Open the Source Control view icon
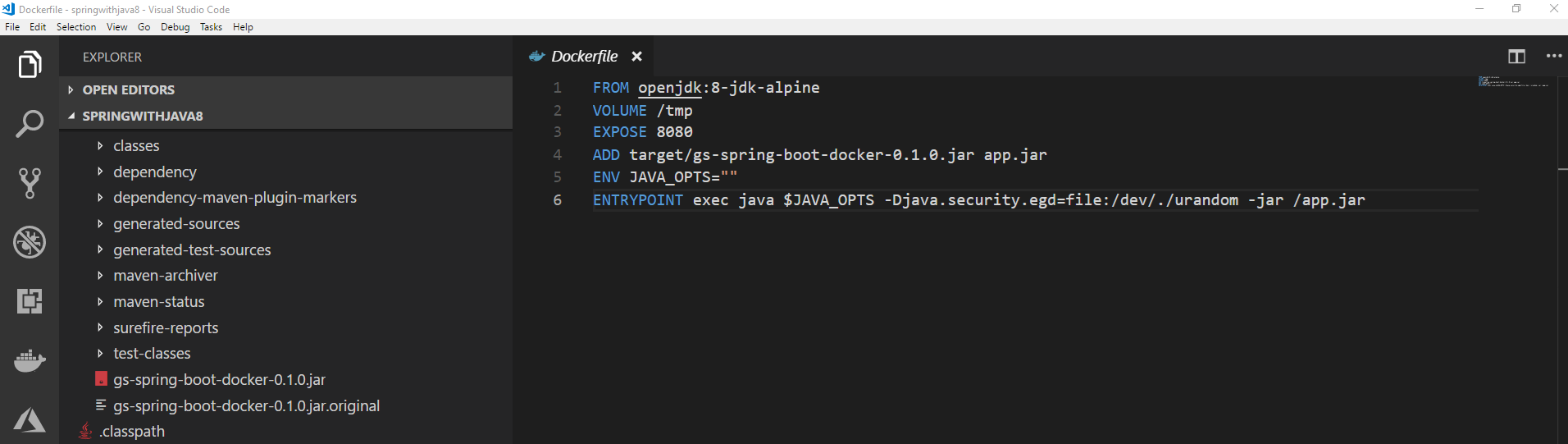This screenshot has width=1568, height=444. coord(30,183)
